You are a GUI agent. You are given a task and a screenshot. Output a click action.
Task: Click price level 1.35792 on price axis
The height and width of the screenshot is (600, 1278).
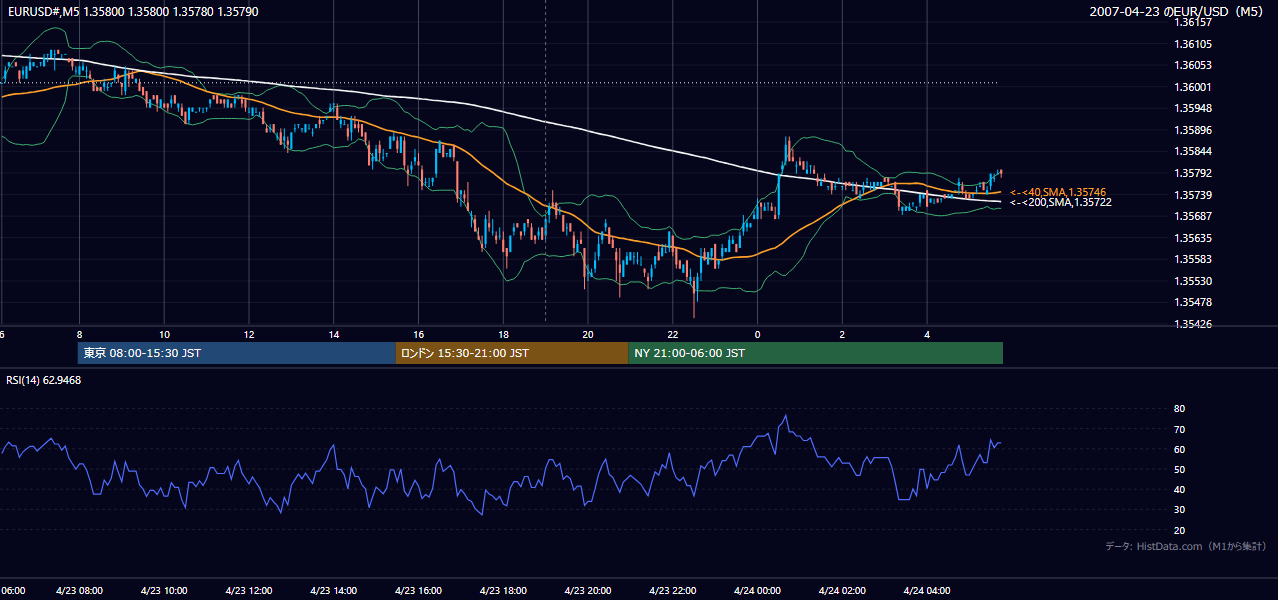coord(1193,173)
